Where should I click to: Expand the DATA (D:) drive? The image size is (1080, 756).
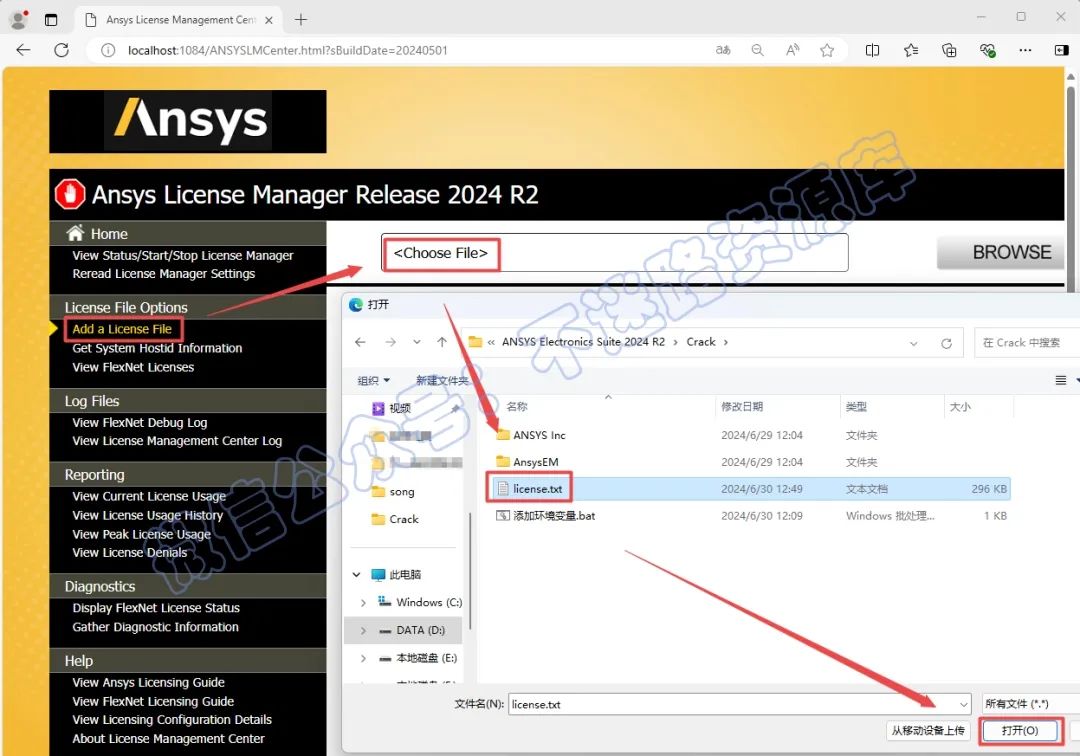click(363, 630)
